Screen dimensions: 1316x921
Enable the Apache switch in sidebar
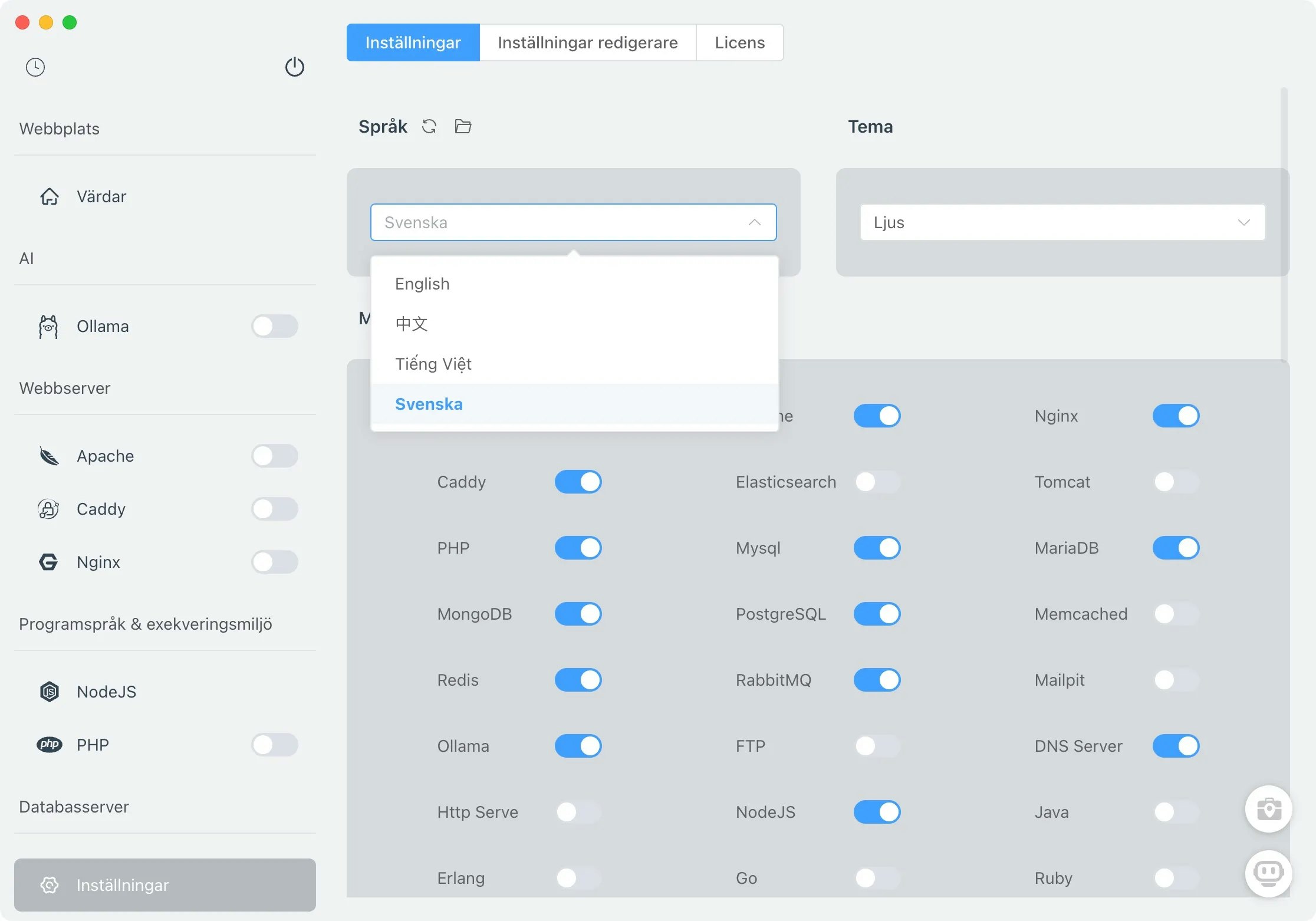point(275,456)
